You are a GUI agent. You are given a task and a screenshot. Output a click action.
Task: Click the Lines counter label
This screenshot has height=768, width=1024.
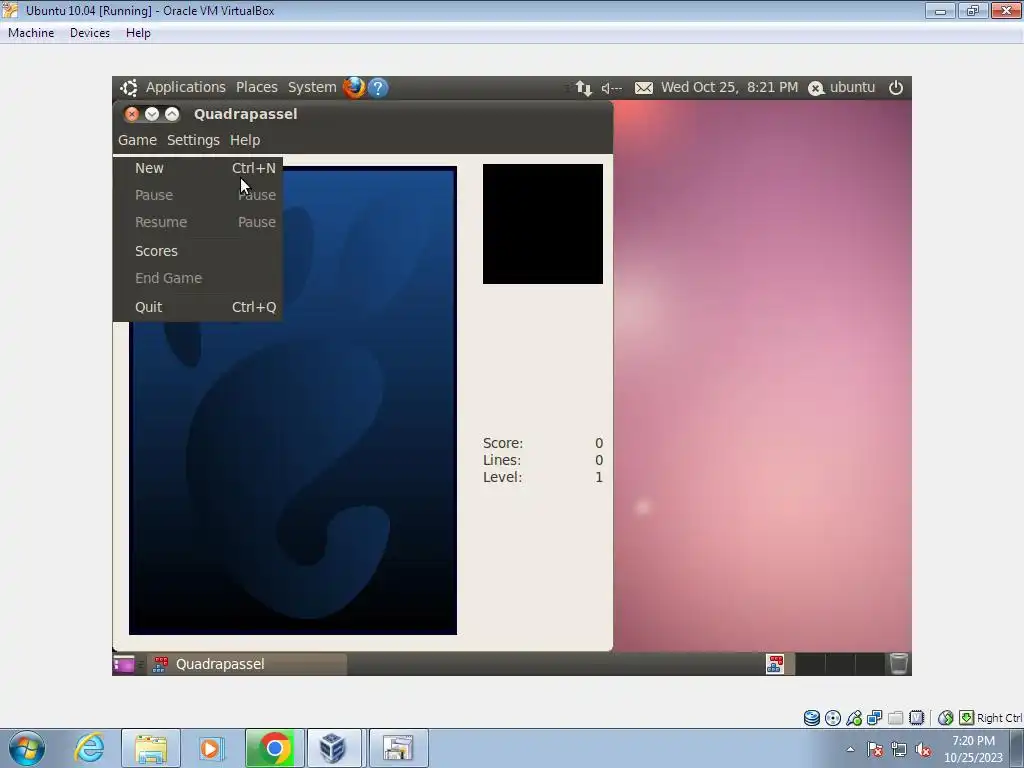(x=502, y=460)
